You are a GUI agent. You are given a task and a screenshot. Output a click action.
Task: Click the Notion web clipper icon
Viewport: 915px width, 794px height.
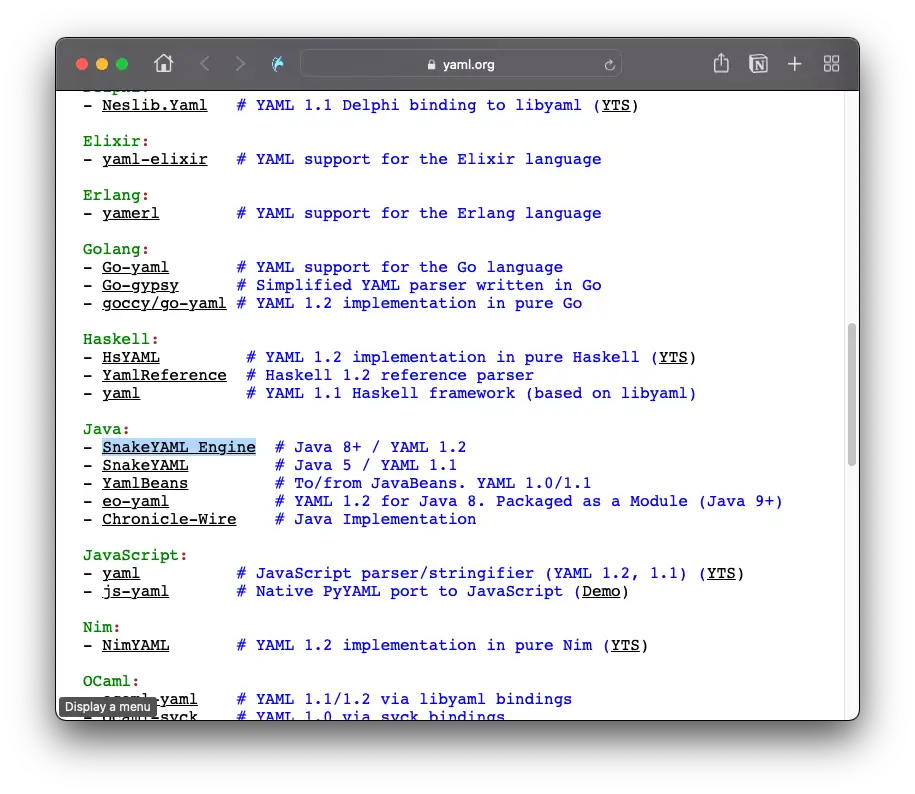click(x=758, y=64)
